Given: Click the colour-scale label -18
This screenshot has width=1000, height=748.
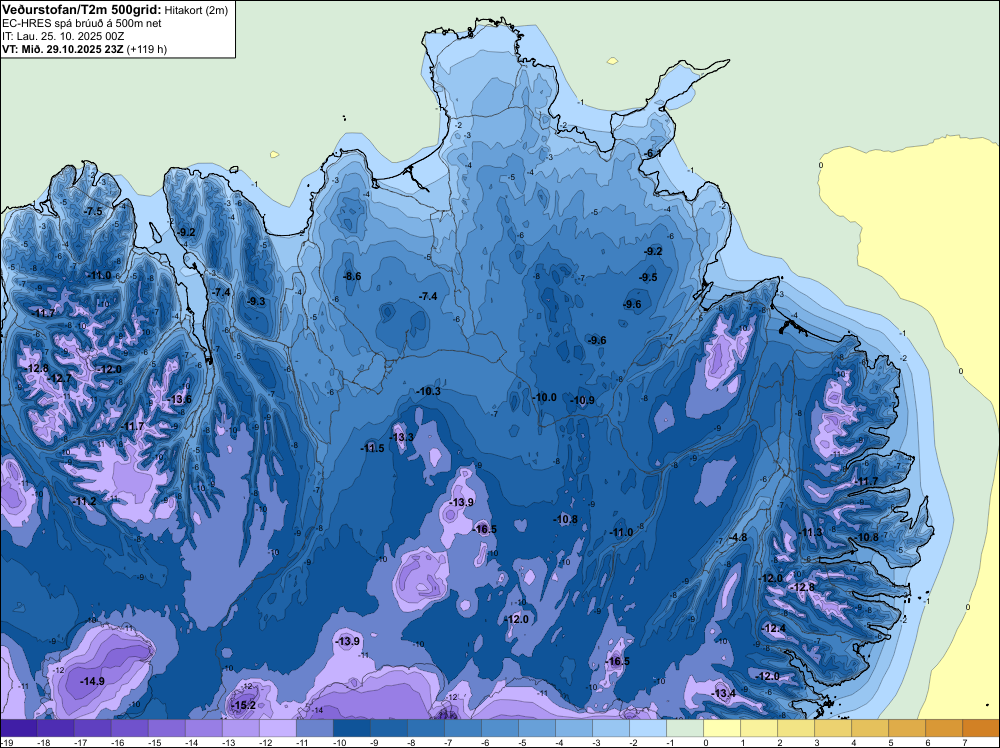Looking at the screenshot, I should click(44, 742).
